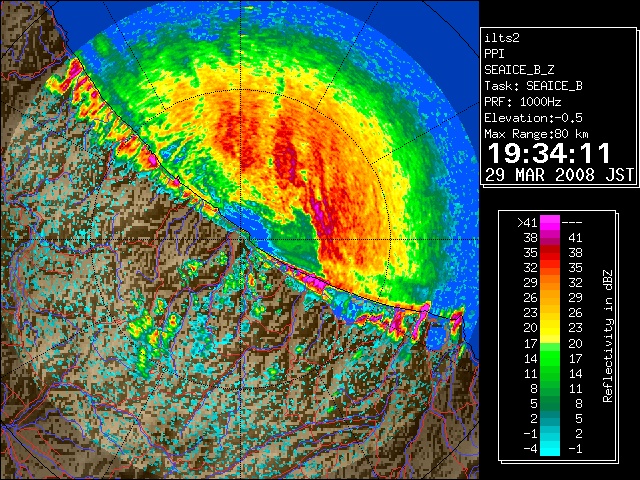The height and width of the screenshot is (480, 640).
Task: Select the "Task: SEAICE_B" line
Action: tap(533, 86)
